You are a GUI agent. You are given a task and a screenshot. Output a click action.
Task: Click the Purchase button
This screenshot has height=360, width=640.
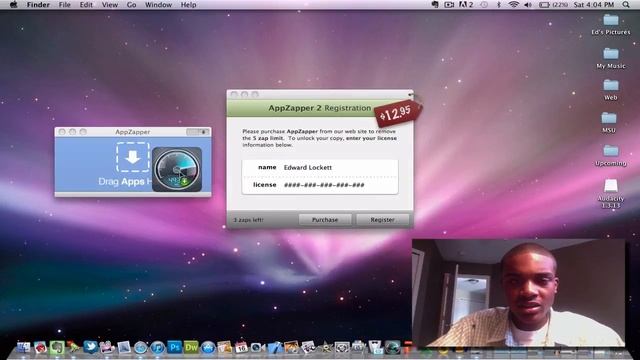(325, 220)
